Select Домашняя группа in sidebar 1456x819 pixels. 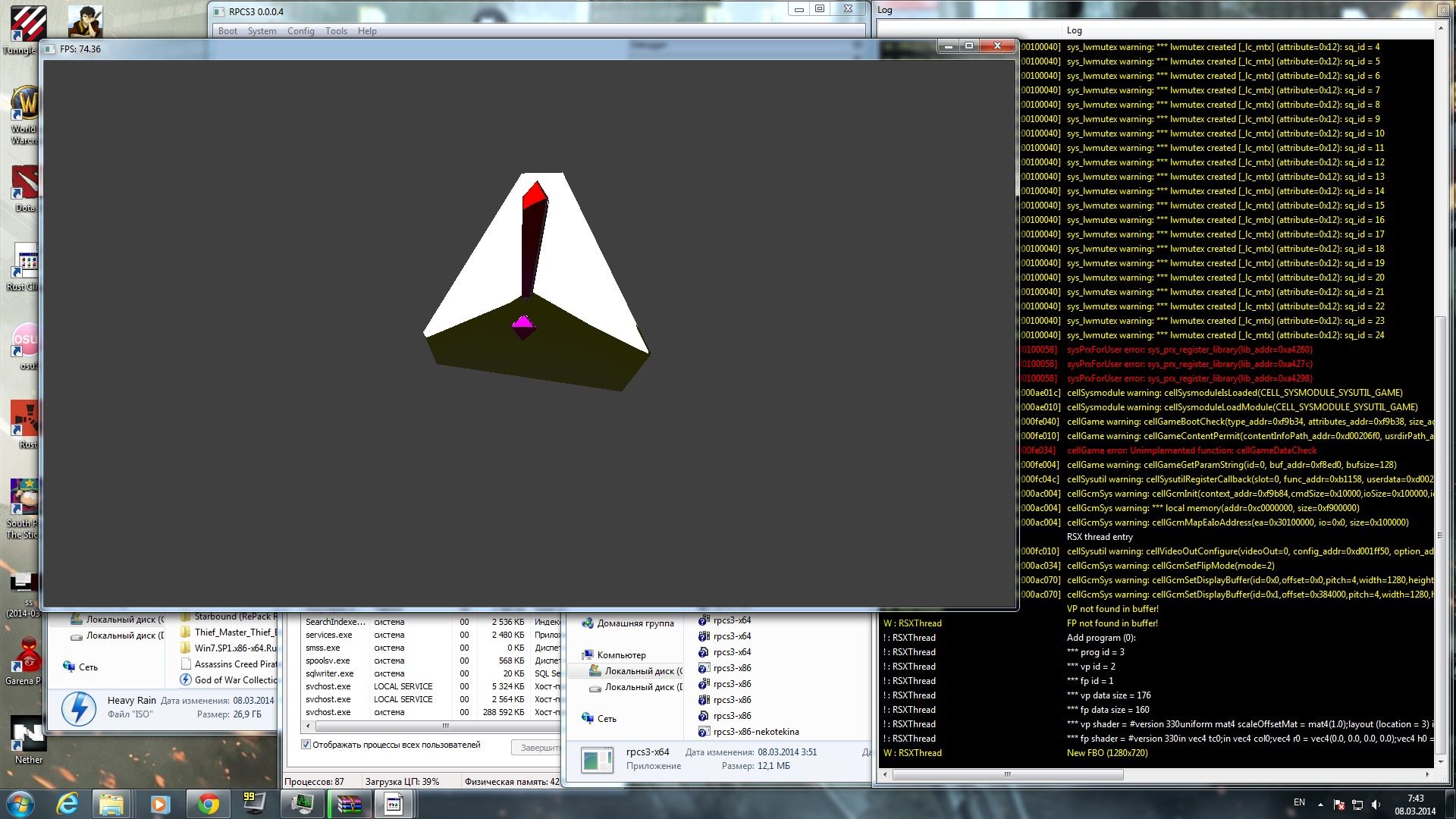pos(635,623)
